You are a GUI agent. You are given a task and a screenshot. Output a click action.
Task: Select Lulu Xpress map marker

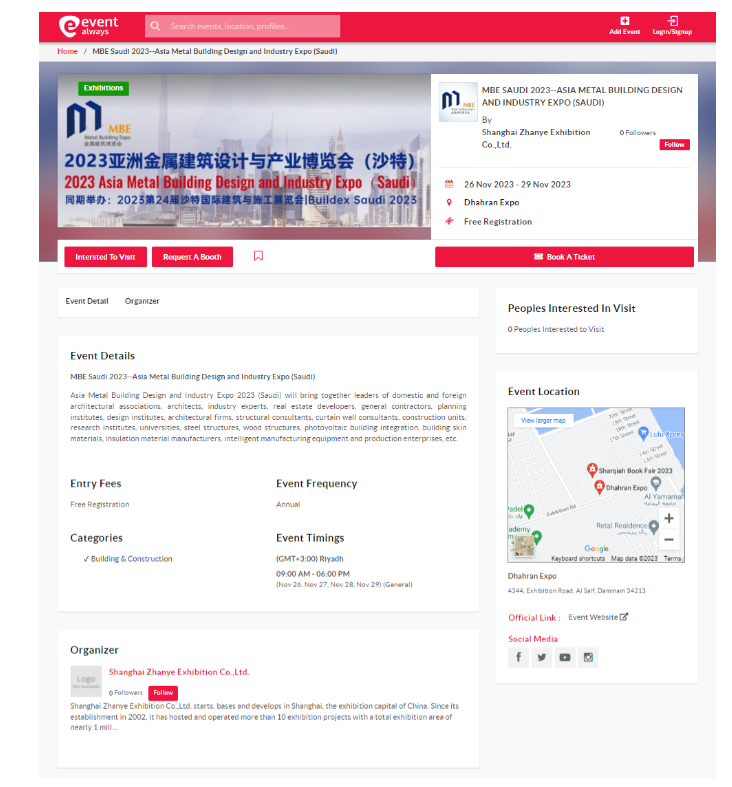643,434
